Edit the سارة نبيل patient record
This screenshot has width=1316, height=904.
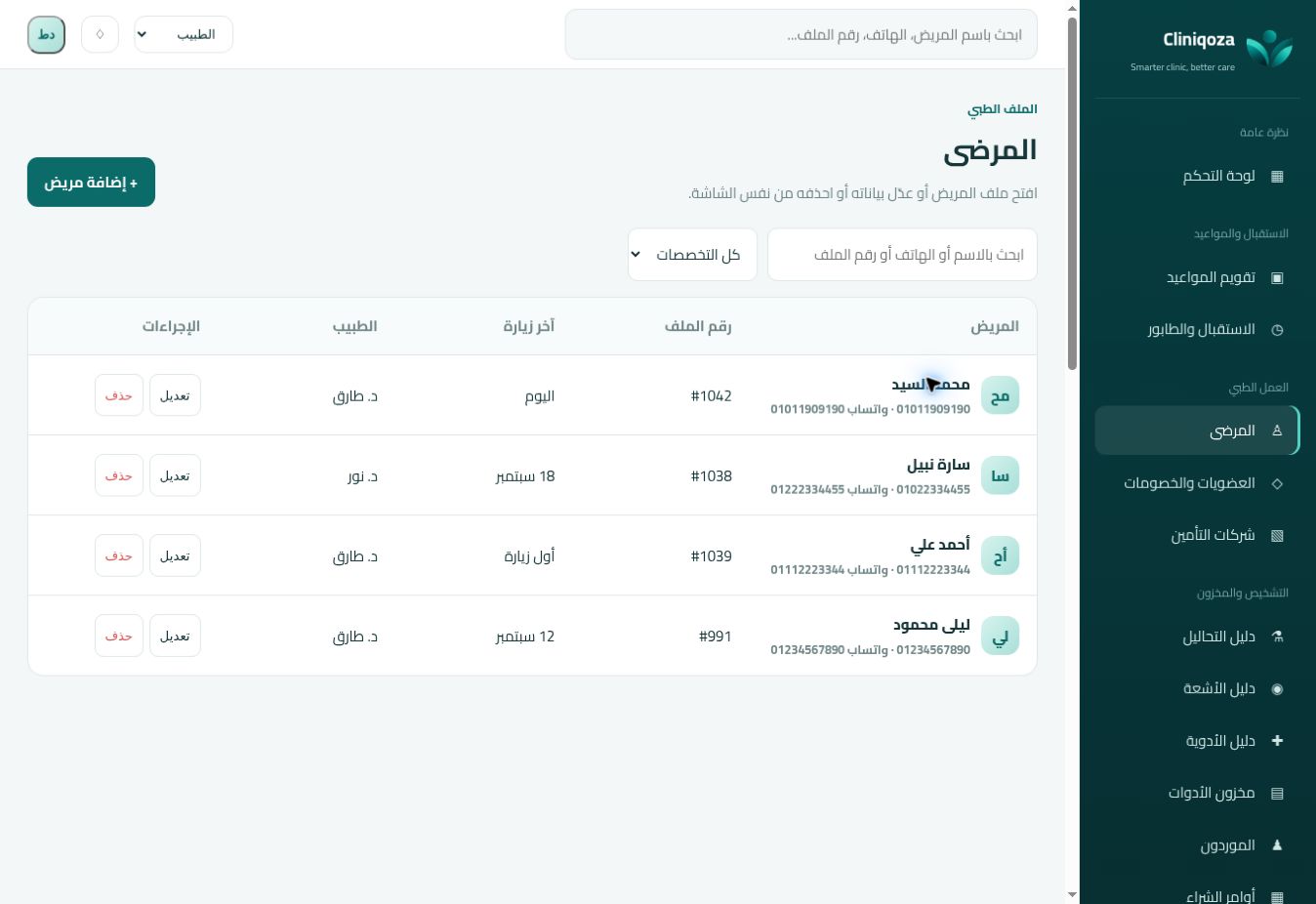click(x=175, y=475)
